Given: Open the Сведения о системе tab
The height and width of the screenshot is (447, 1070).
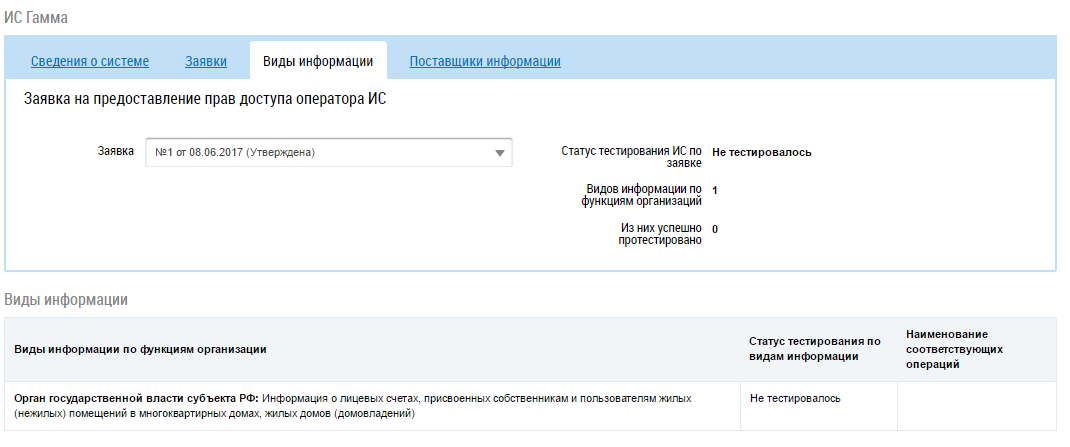Looking at the screenshot, I should point(89,61).
